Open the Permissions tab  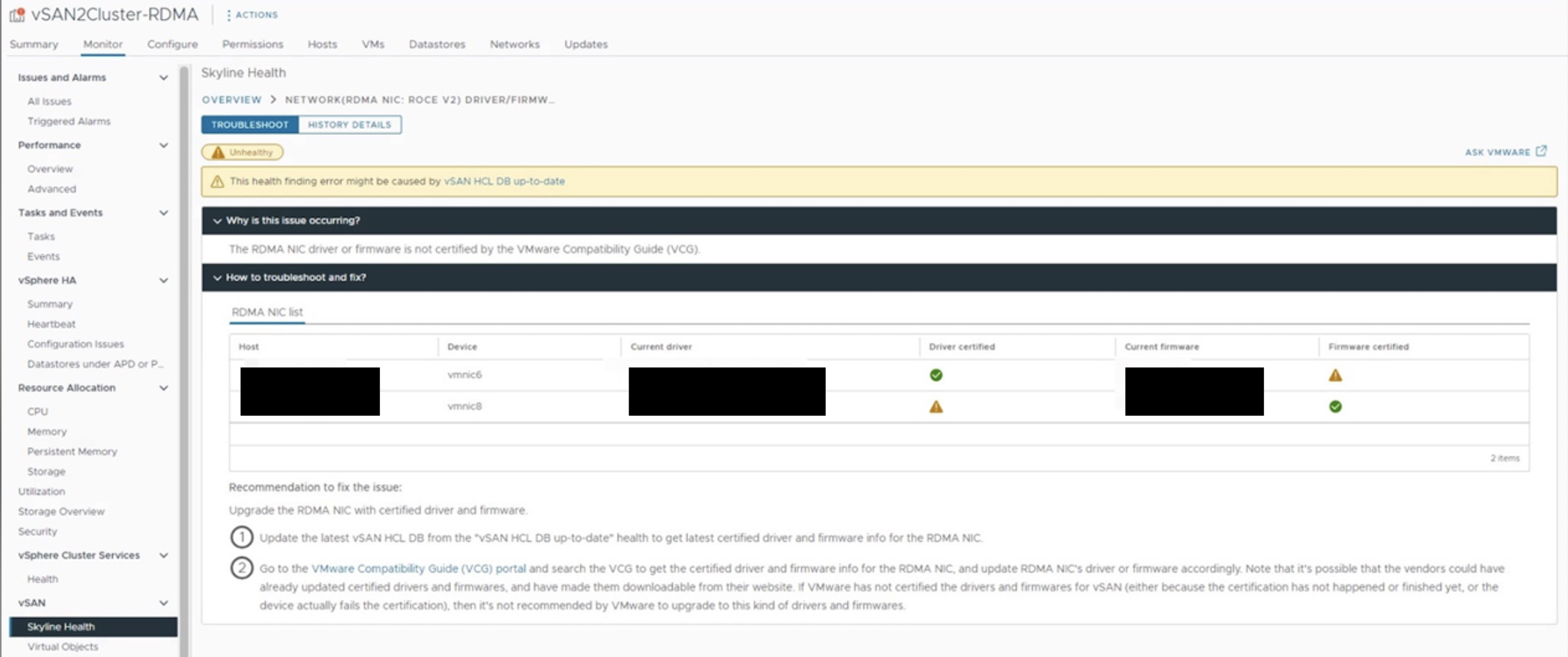click(252, 44)
